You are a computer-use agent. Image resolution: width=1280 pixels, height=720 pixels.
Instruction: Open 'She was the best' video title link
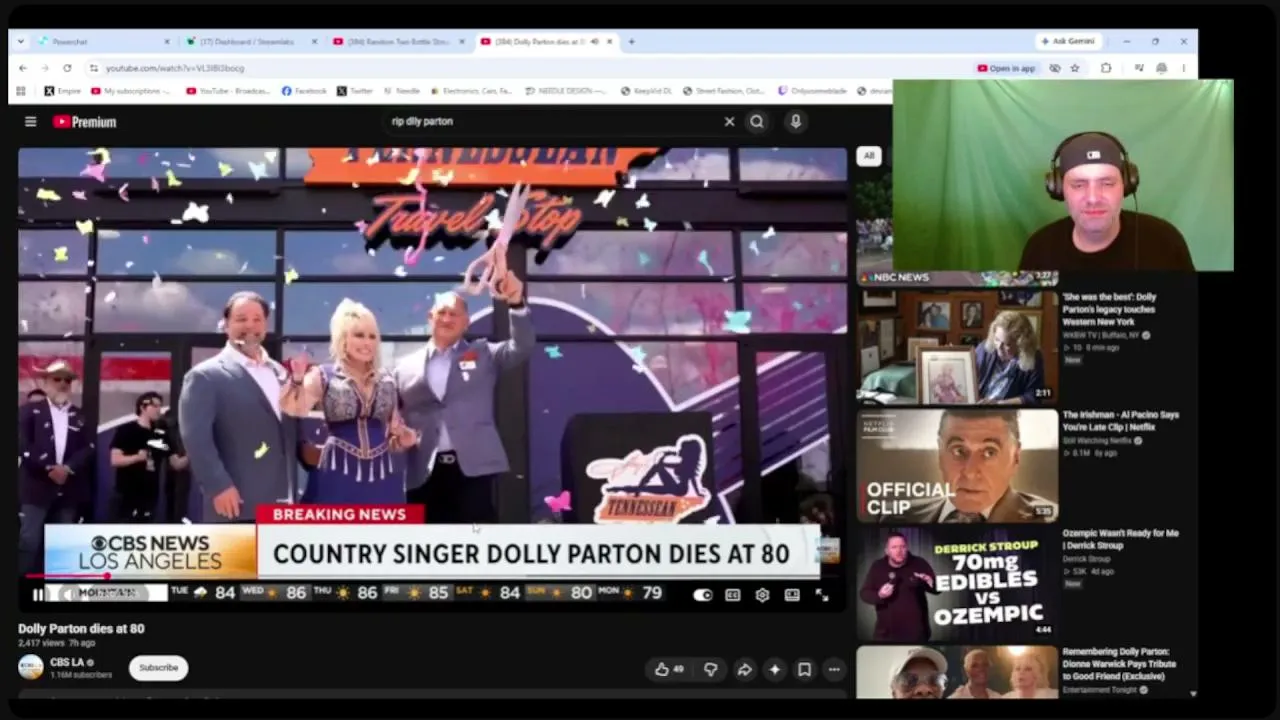(1109, 309)
